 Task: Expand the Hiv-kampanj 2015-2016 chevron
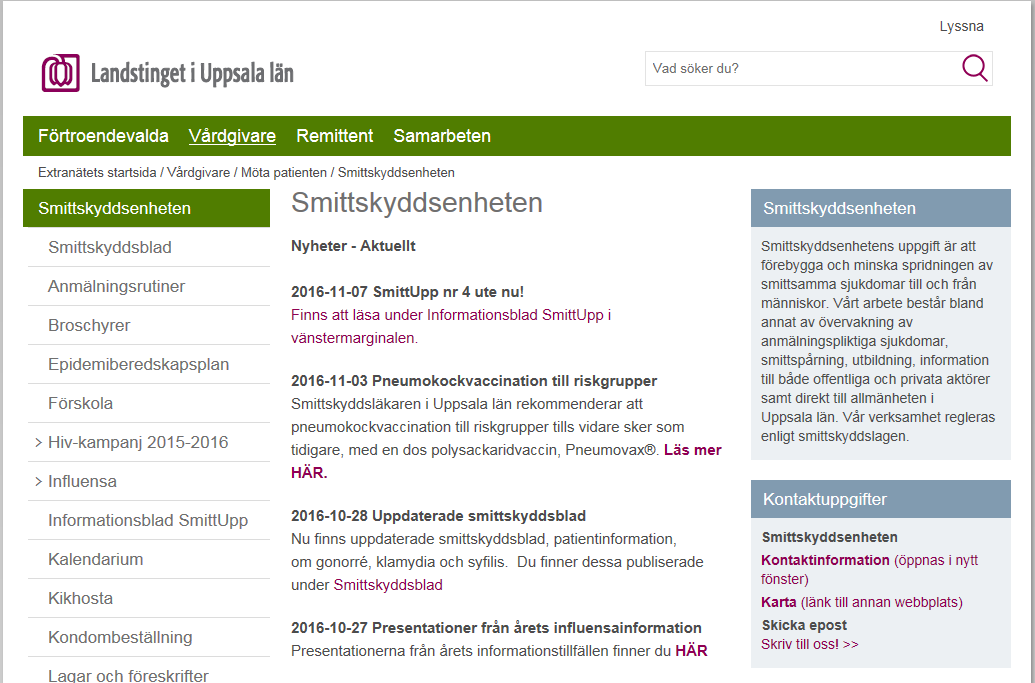(38, 442)
